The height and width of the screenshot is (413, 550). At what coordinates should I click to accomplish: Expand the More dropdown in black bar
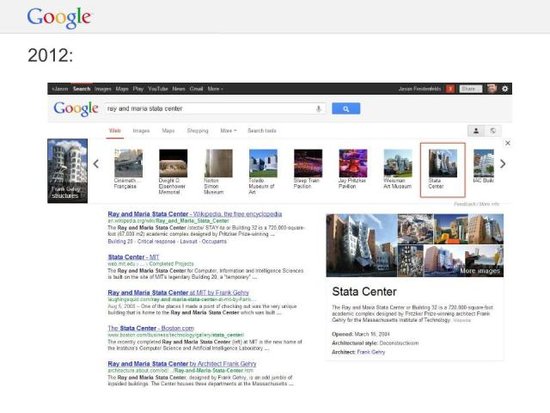click(x=215, y=89)
